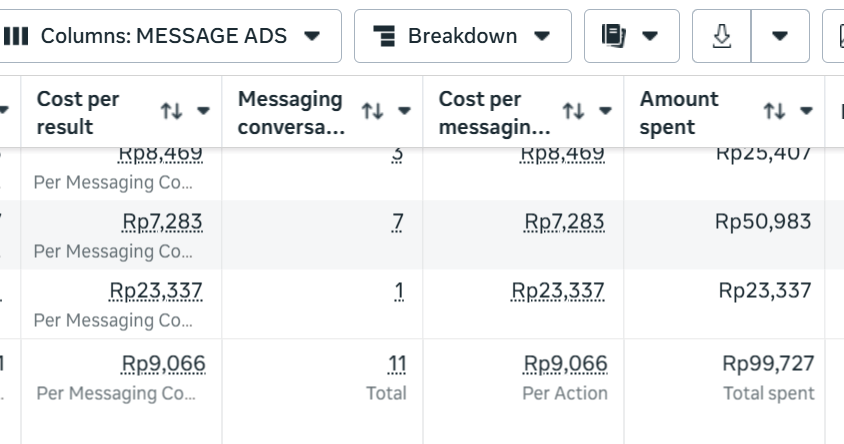Sort by Messaging conversations arrows icon

pyautogui.click(x=372, y=111)
